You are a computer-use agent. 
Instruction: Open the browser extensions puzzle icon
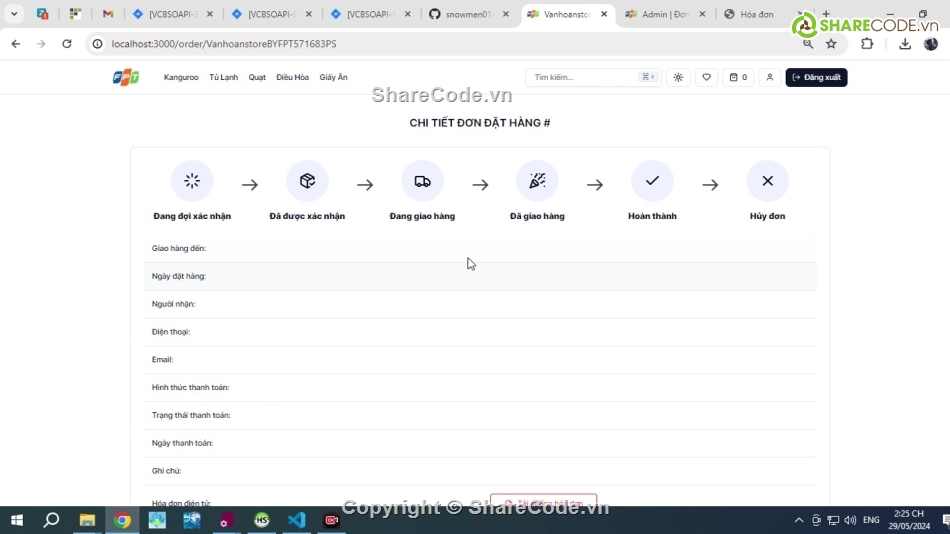coord(867,44)
